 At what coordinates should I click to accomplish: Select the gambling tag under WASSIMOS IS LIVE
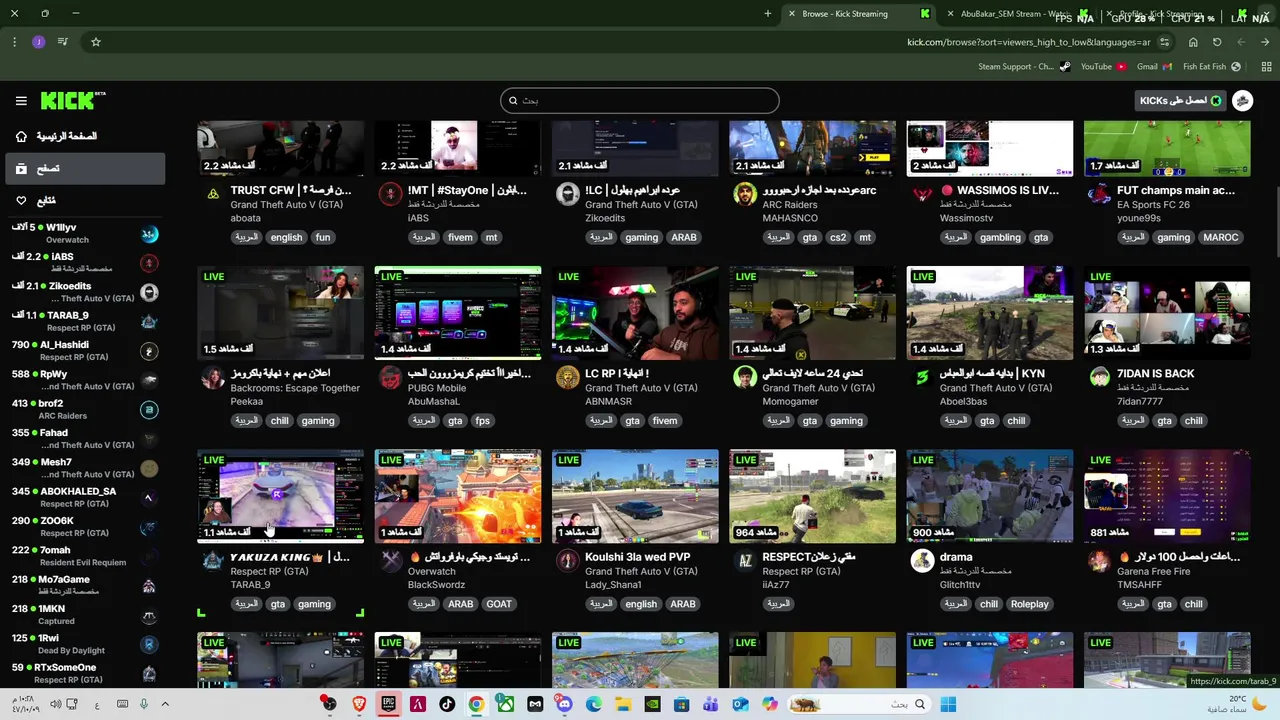point(1000,237)
